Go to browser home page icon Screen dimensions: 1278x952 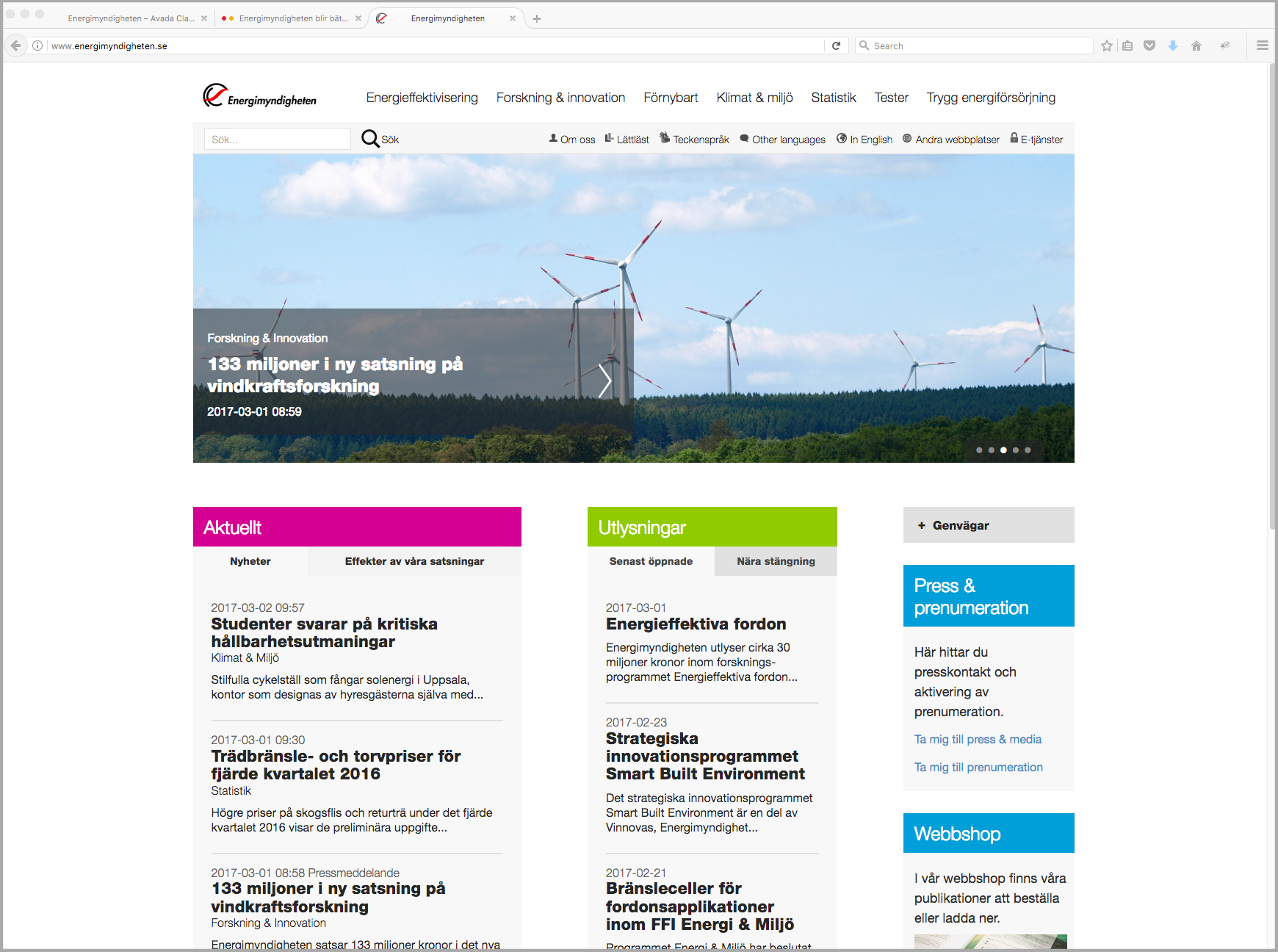tap(1196, 46)
